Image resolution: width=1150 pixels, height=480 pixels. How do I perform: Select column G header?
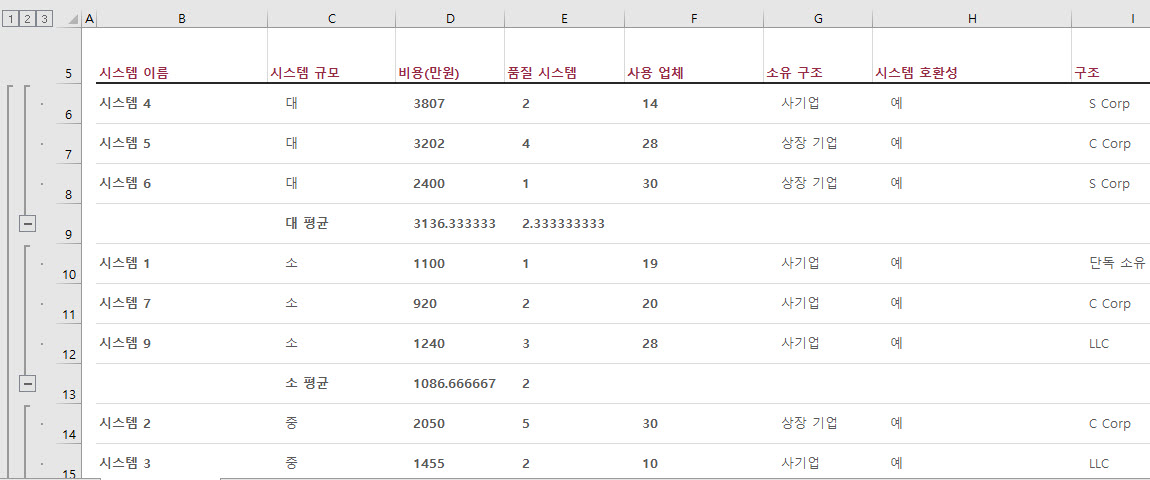818,19
